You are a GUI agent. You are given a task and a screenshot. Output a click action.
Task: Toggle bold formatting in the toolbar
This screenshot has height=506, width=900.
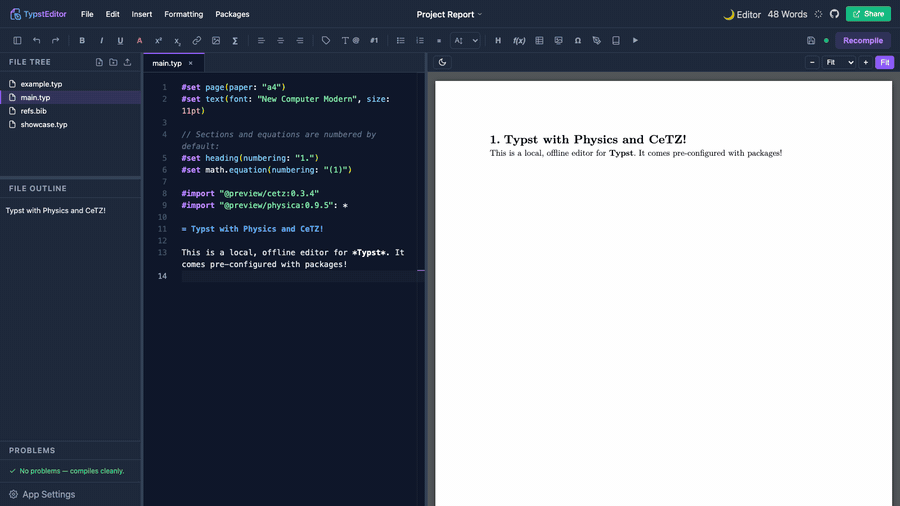[x=82, y=41]
